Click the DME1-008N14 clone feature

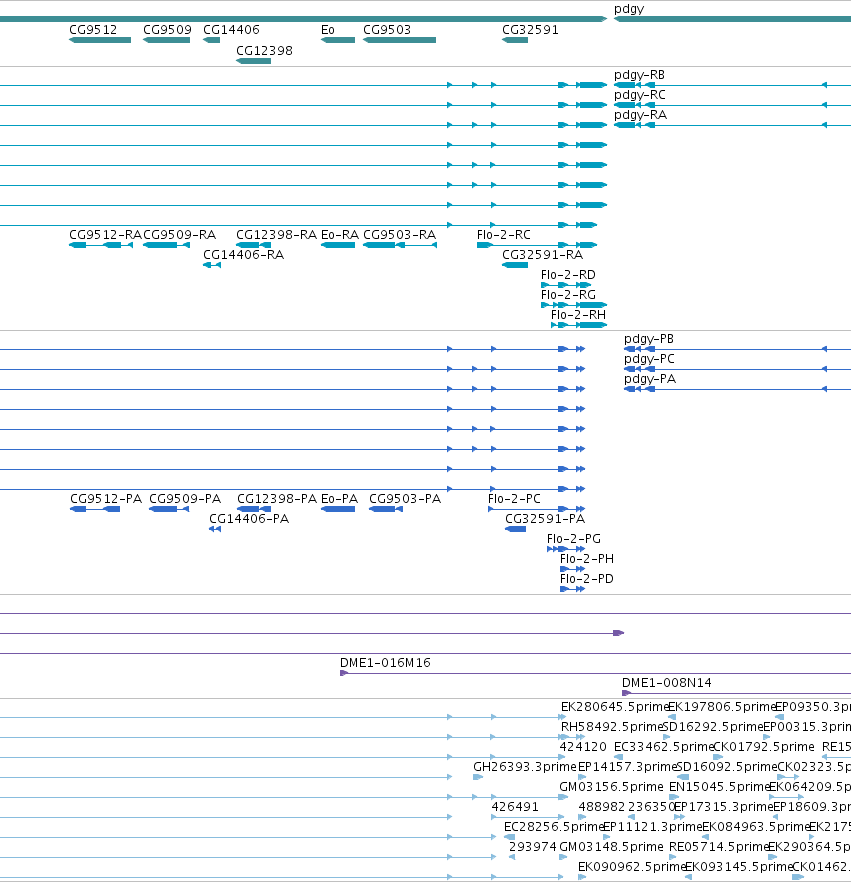(736, 694)
